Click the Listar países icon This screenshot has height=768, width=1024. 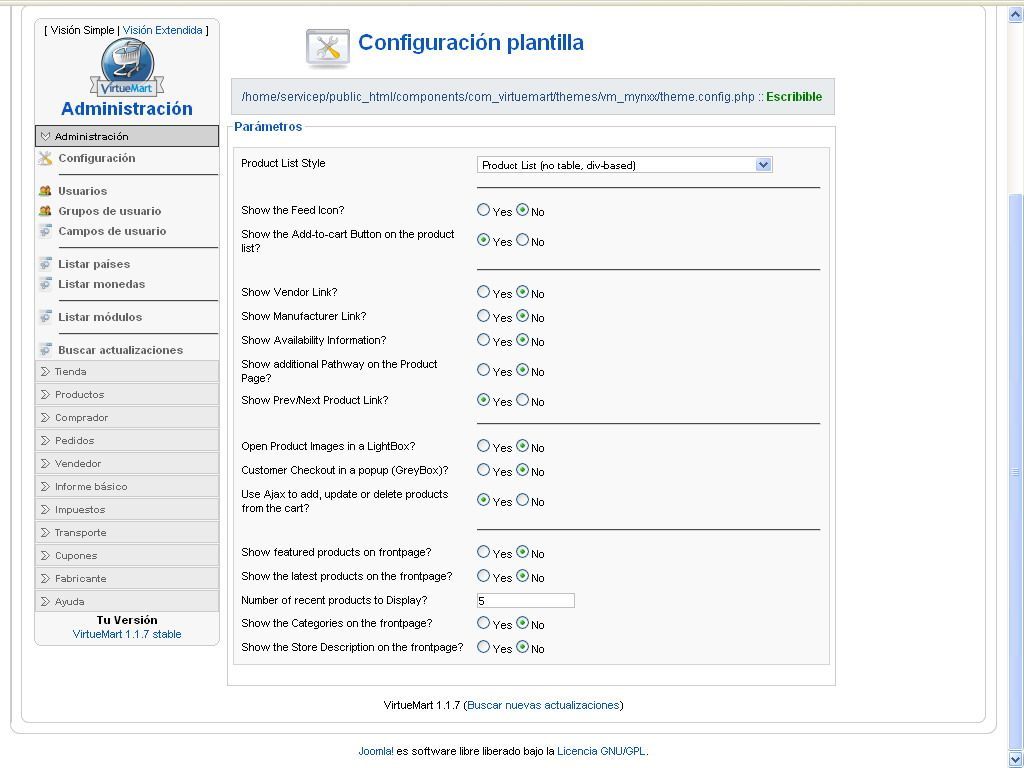pyautogui.click(x=45, y=264)
